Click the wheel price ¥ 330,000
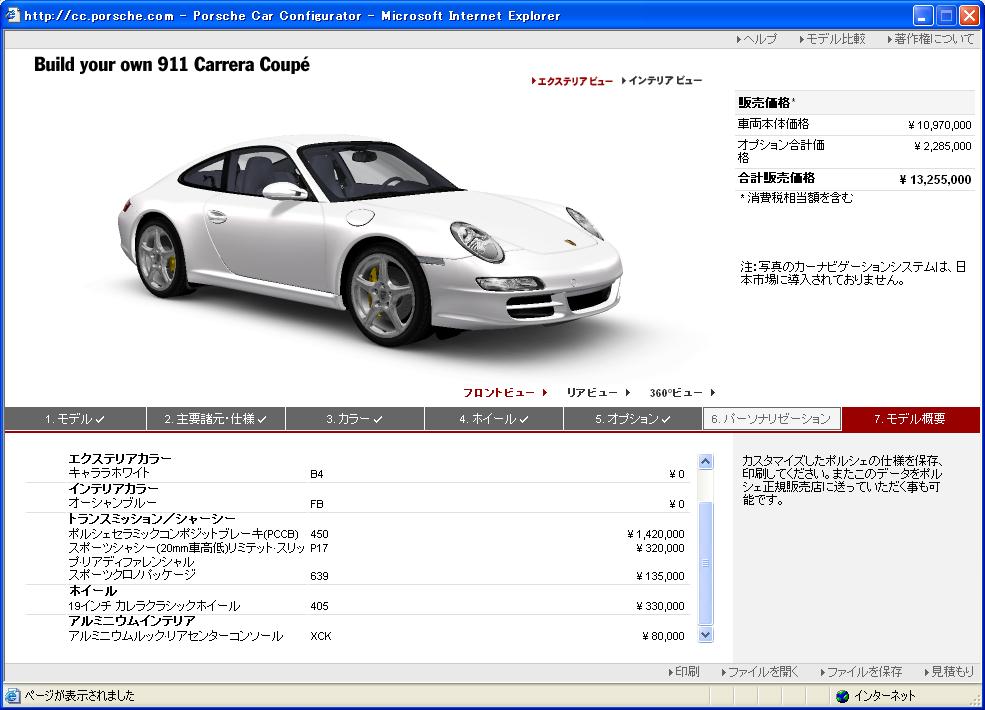This screenshot has width=985, height=710. tap(660, 606)
